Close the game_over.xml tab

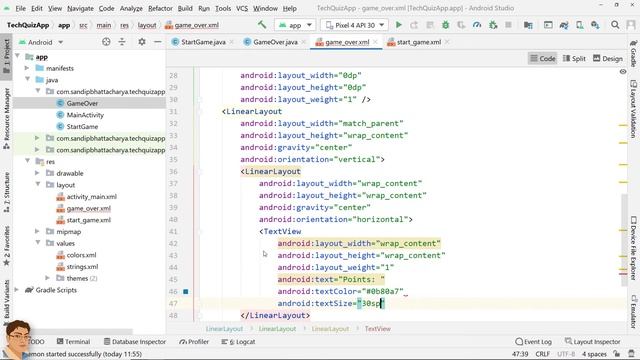click(375, 42)
